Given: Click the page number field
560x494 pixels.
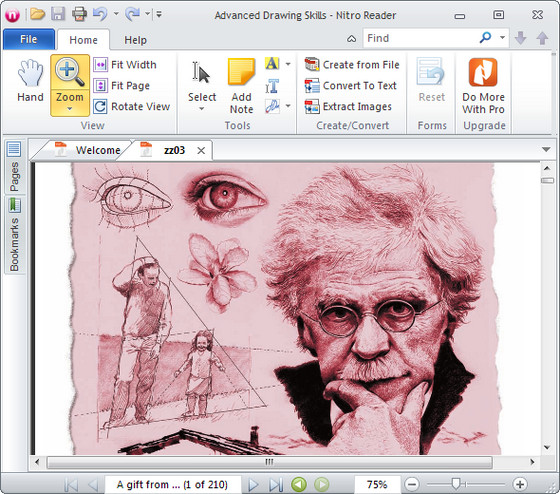Looking at the screenshot, I should coord(172,484).
